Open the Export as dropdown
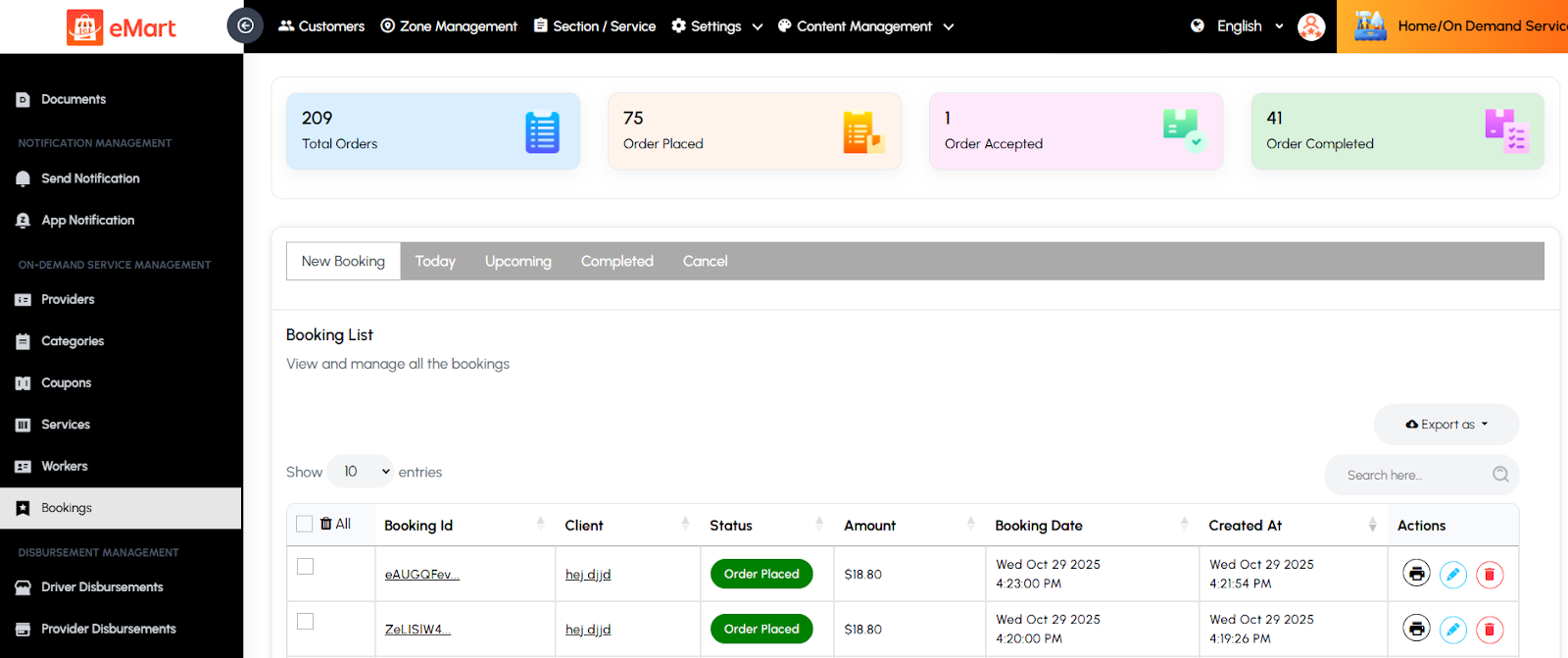Image resolution: width=1568 pixels, height=658 pixels. pos(1446,425)
